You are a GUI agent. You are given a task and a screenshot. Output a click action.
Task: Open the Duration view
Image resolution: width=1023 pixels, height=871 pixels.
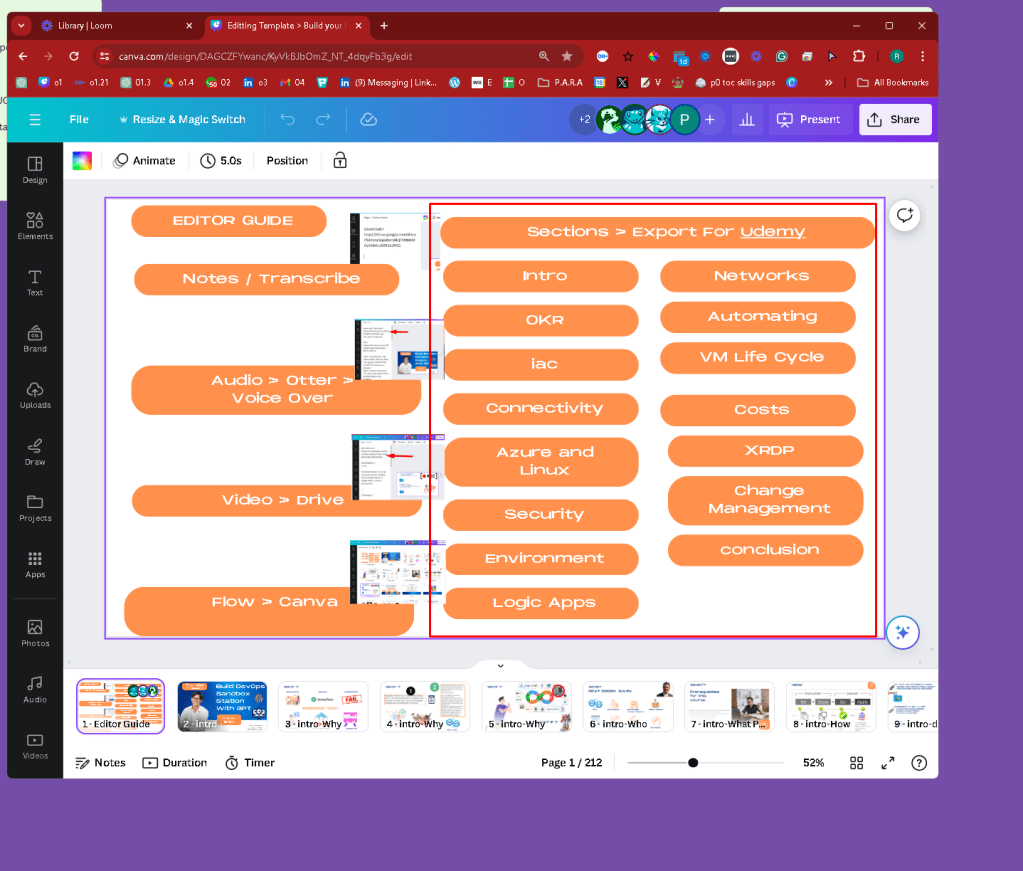click(x=175, y=763)
